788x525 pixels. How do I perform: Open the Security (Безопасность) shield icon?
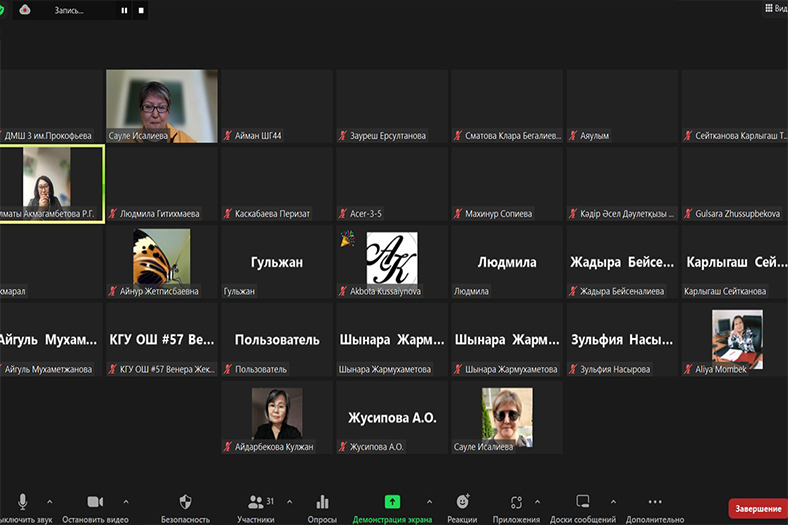coord(185,502)
